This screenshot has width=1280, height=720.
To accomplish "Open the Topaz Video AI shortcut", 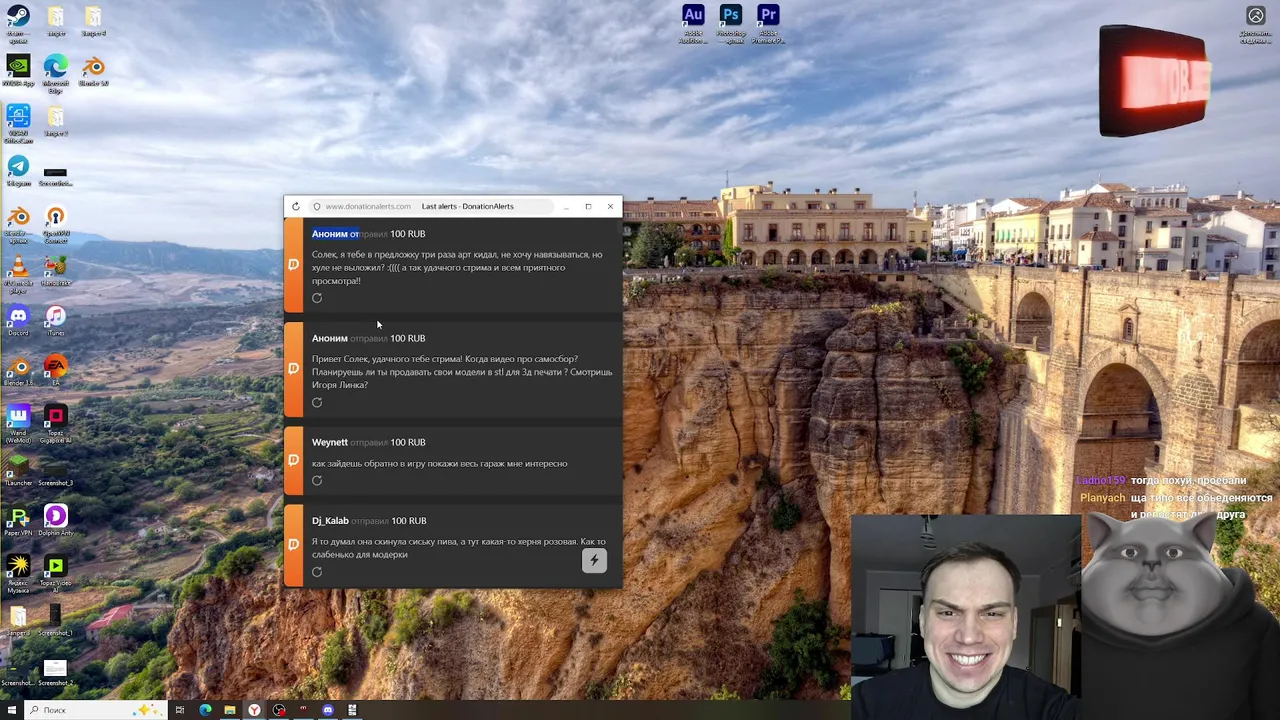I will 56,574.
